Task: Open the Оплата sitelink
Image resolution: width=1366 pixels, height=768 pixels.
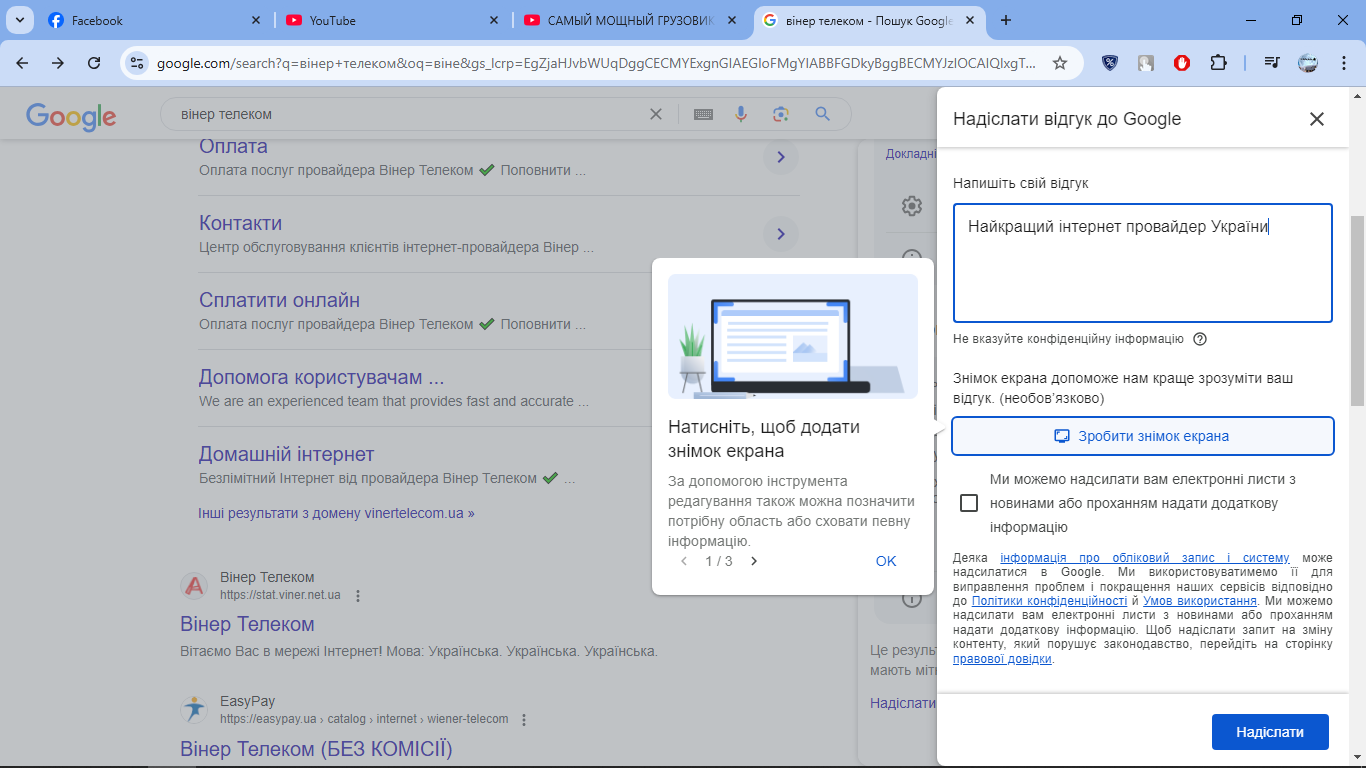Action: tap(234, 146)
